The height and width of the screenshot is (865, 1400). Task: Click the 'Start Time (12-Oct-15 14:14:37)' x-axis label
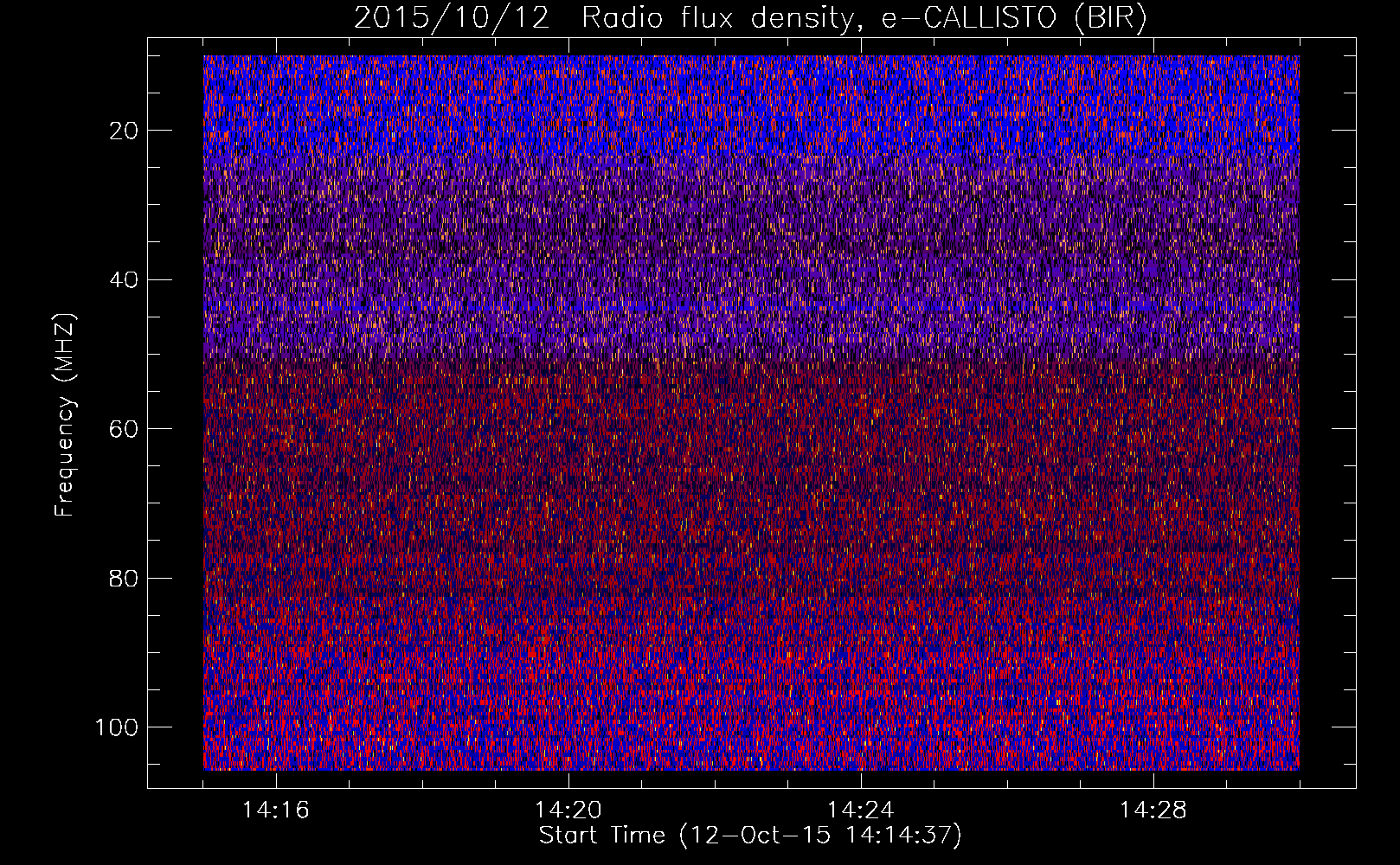(750, 836)
